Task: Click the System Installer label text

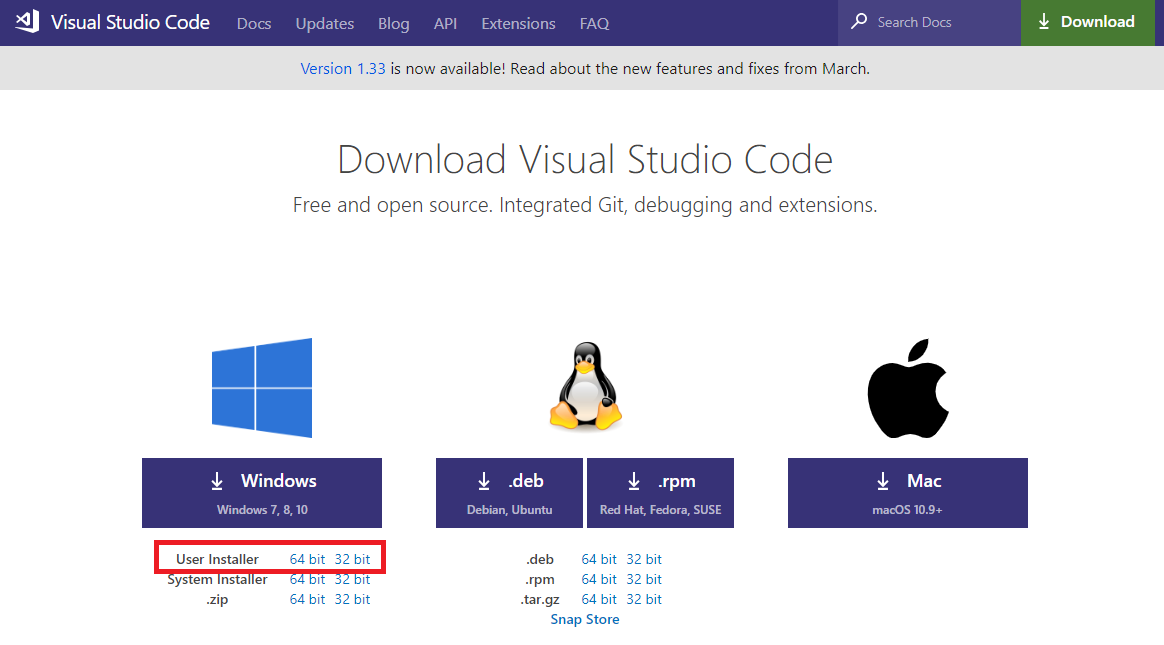Action: pos(218,579)
